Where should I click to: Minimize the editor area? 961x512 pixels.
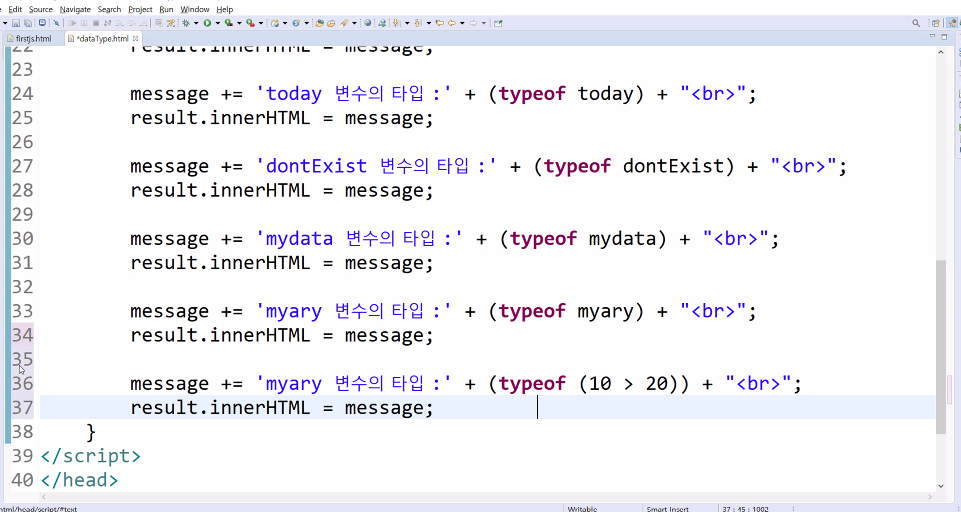point(932,37)
